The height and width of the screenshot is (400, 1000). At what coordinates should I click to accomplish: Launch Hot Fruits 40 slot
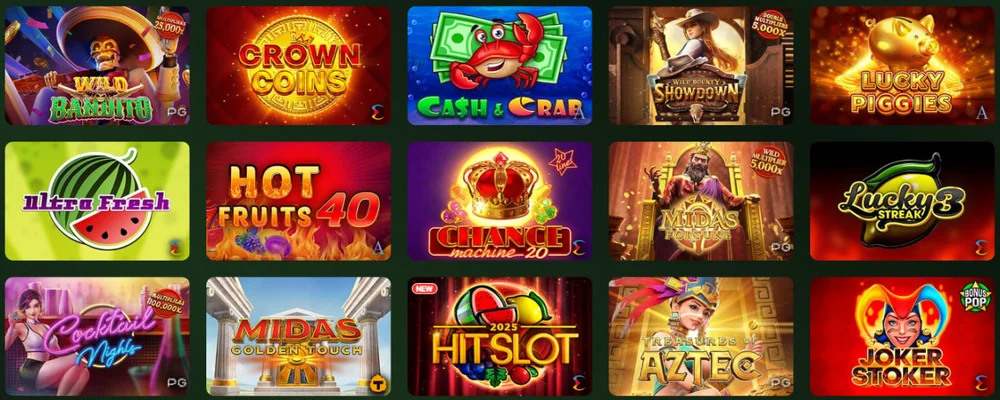click(x=298, y=201)
